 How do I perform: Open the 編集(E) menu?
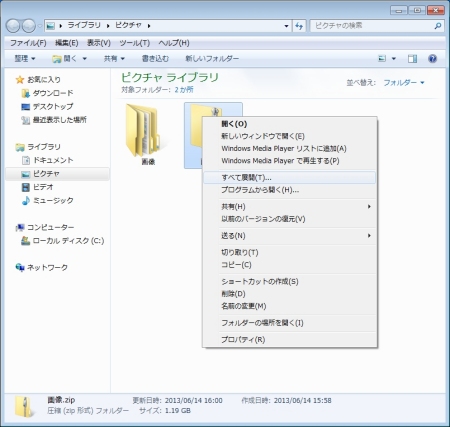(66, 43)
